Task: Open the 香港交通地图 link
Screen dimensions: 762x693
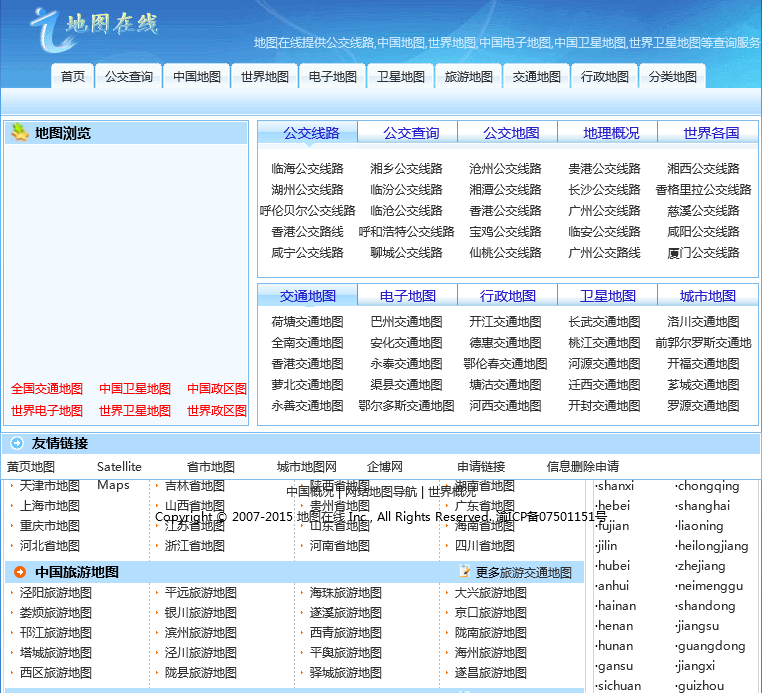Action: click(x=307, y=364)
